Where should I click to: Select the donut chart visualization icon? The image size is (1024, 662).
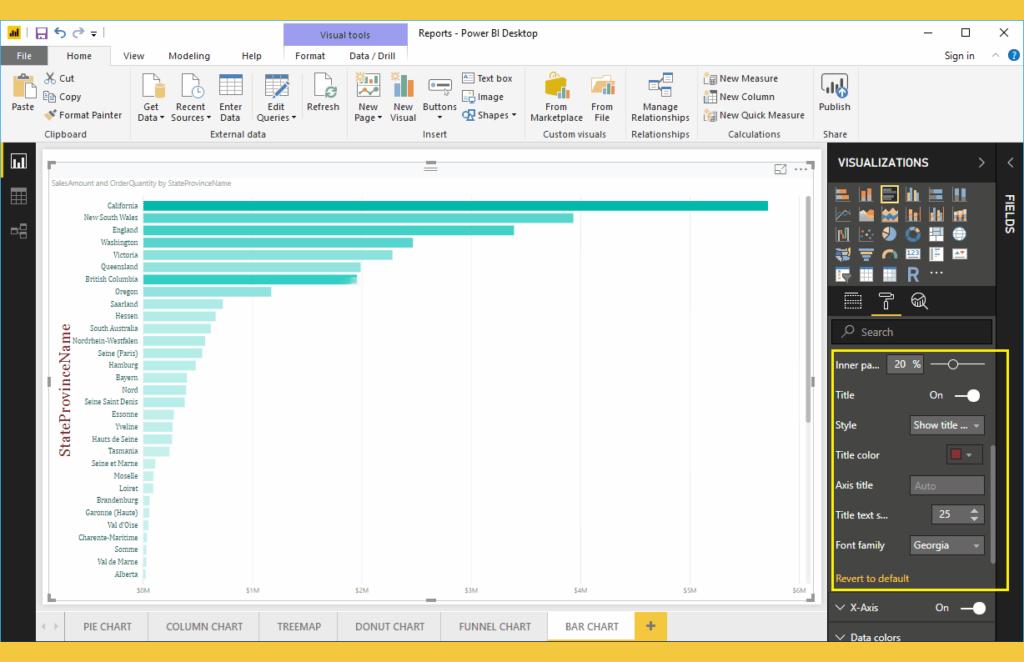913,234
